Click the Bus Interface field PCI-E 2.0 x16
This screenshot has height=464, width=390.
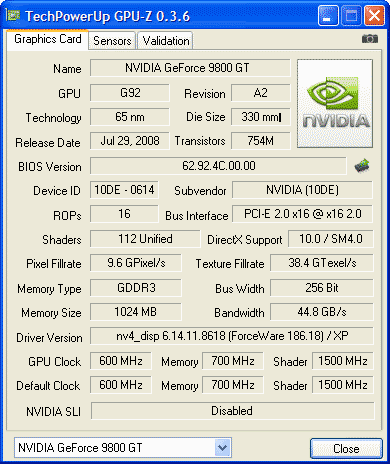(x=302, y=214)
